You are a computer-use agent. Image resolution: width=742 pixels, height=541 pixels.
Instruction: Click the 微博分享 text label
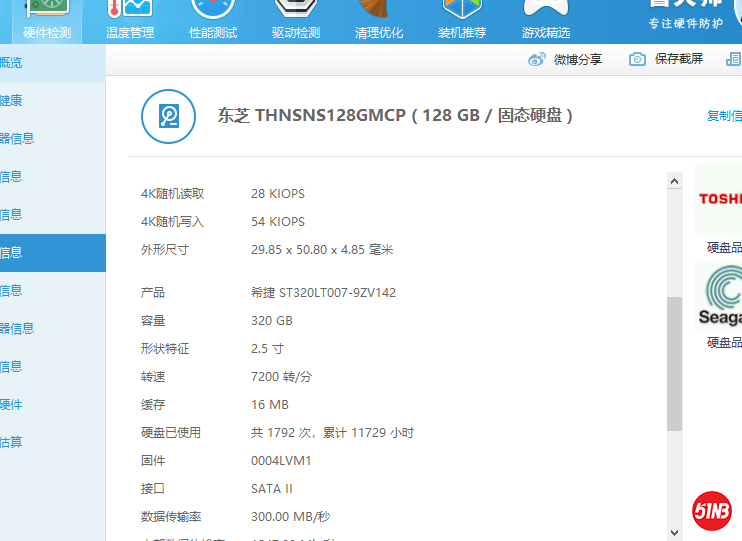pos(578,60)
